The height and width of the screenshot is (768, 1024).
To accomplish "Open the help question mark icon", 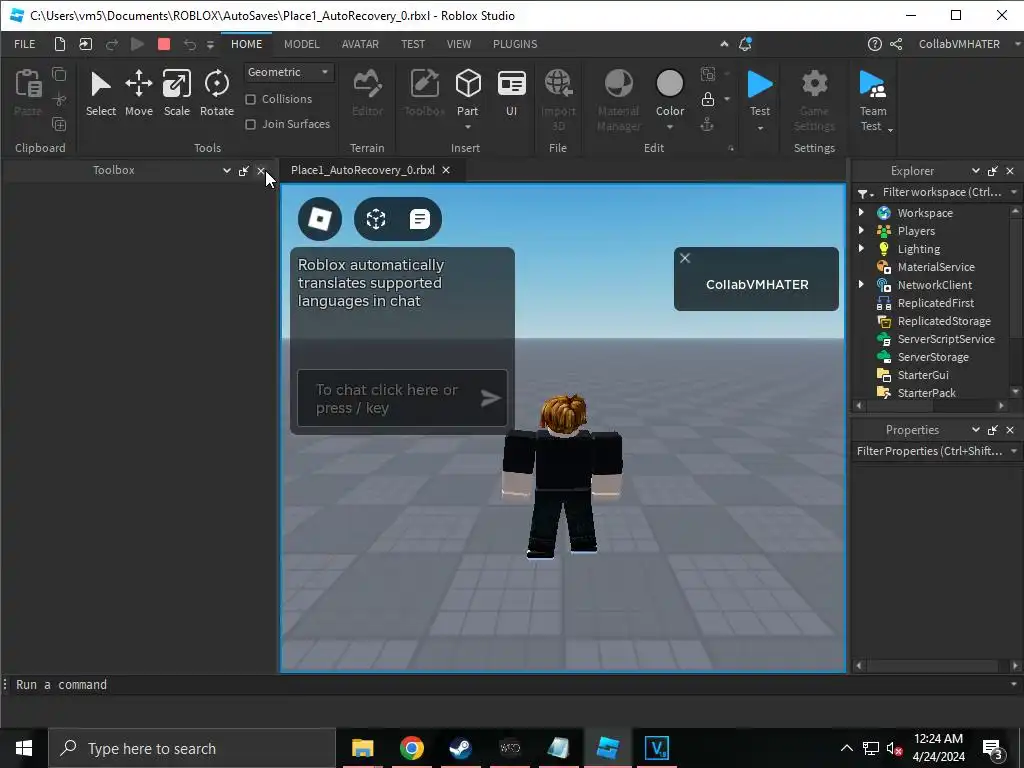I will coord(874,44).
